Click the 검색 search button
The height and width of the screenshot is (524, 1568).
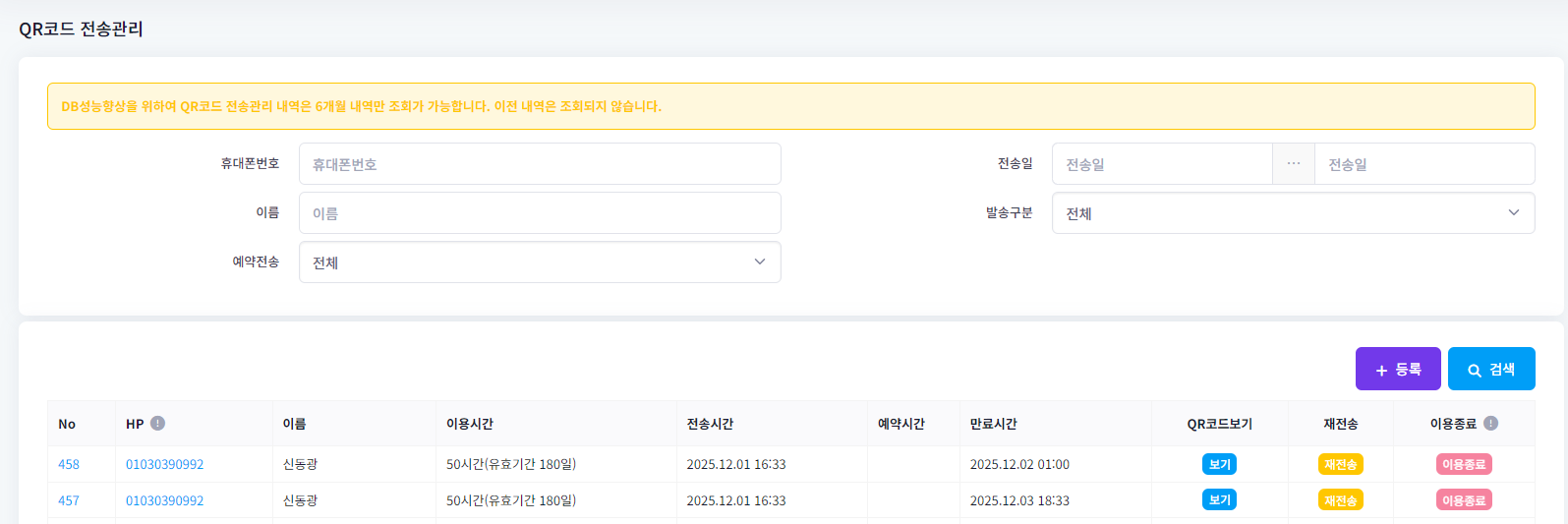[x=1490, y=369]
